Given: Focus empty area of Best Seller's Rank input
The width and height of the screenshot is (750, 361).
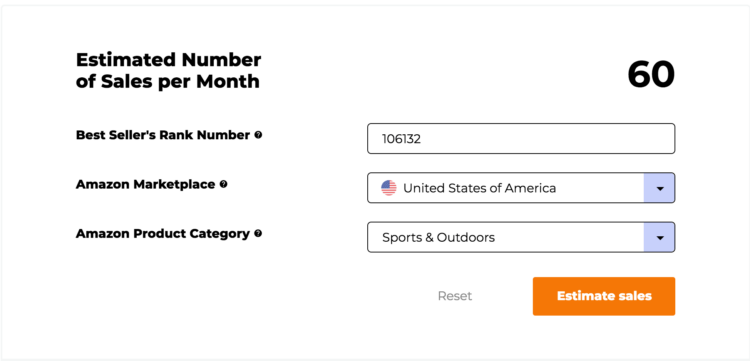Looking at the screenshot, I should click(x=545, y=139).
